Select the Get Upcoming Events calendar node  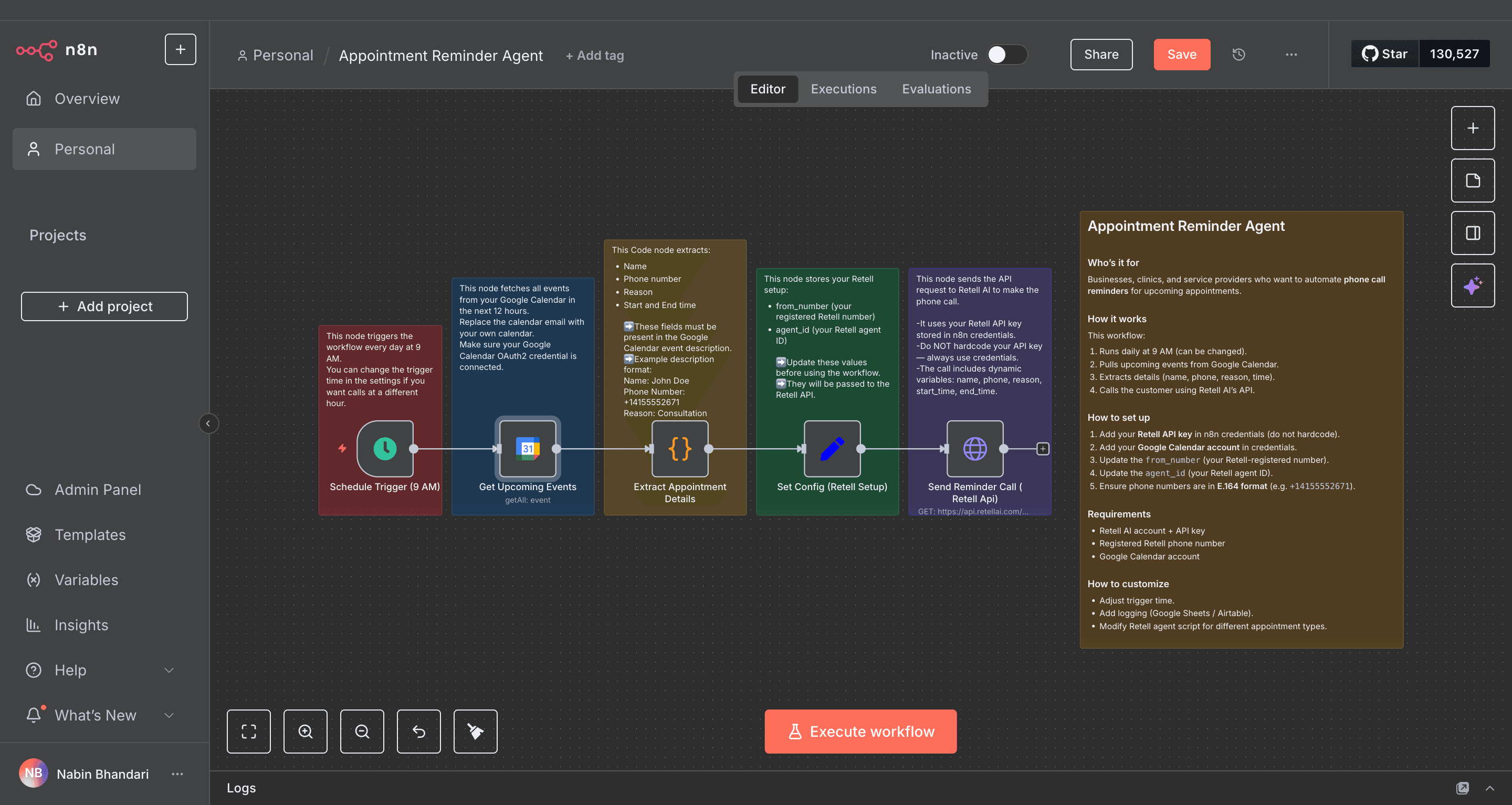tap(528, 449)
